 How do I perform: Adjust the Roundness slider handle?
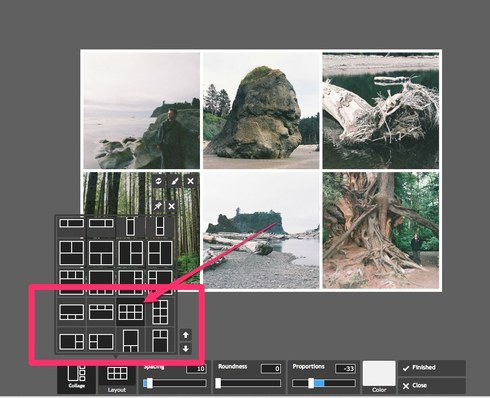coord(218,383)
